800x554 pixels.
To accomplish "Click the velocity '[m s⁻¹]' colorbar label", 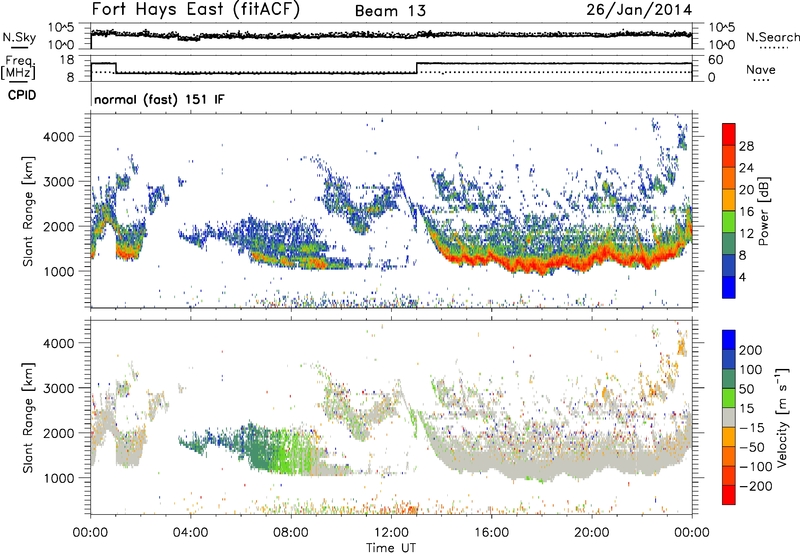I will coord(781,416).
